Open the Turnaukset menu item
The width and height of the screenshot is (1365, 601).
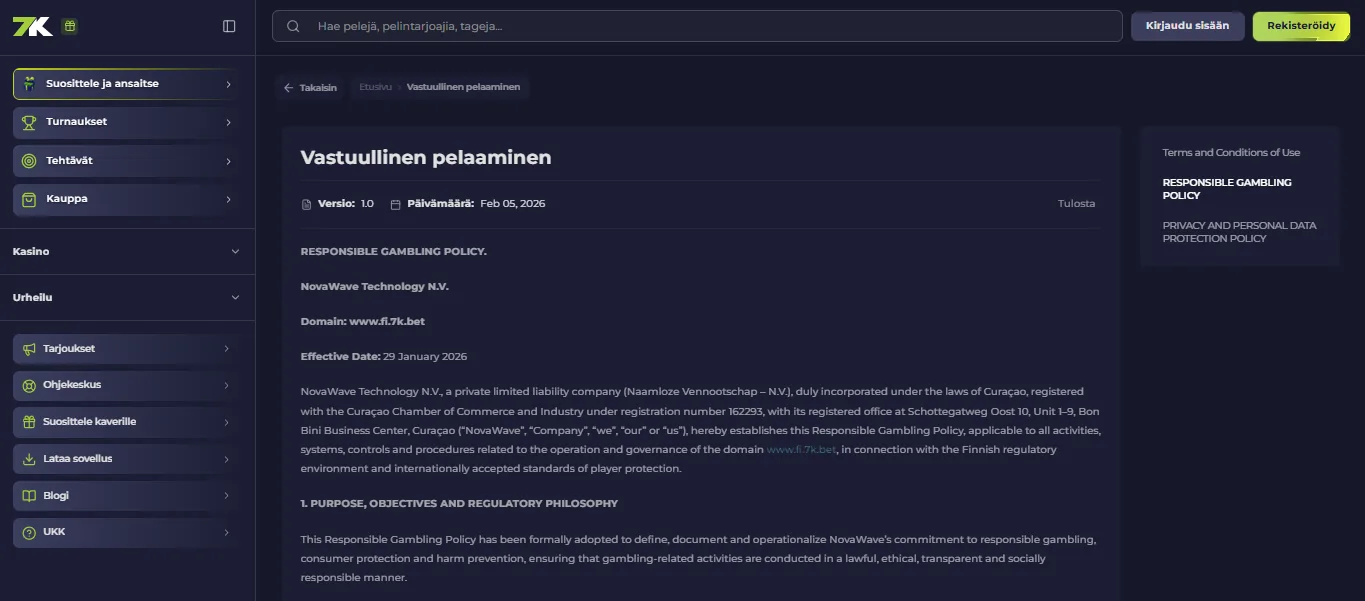pos(127,122)
